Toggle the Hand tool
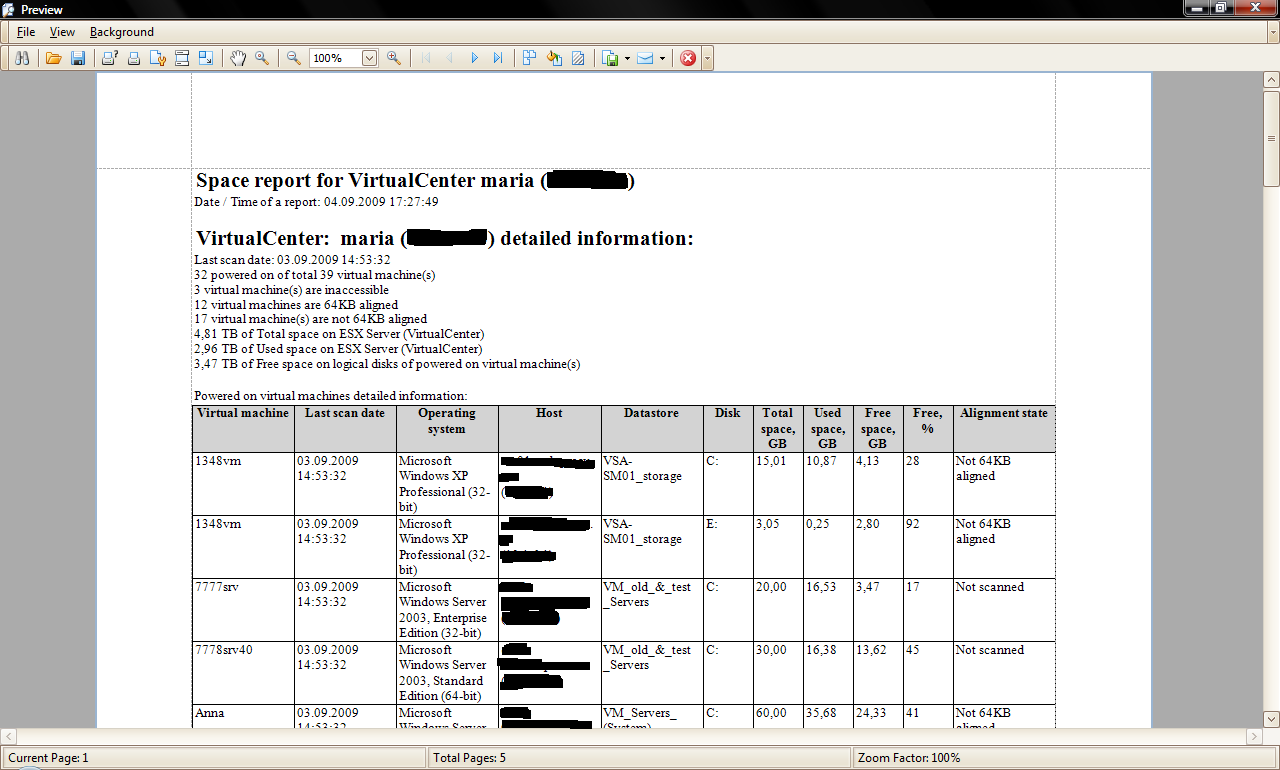The image size is (1280, 770). coord(238,59)
